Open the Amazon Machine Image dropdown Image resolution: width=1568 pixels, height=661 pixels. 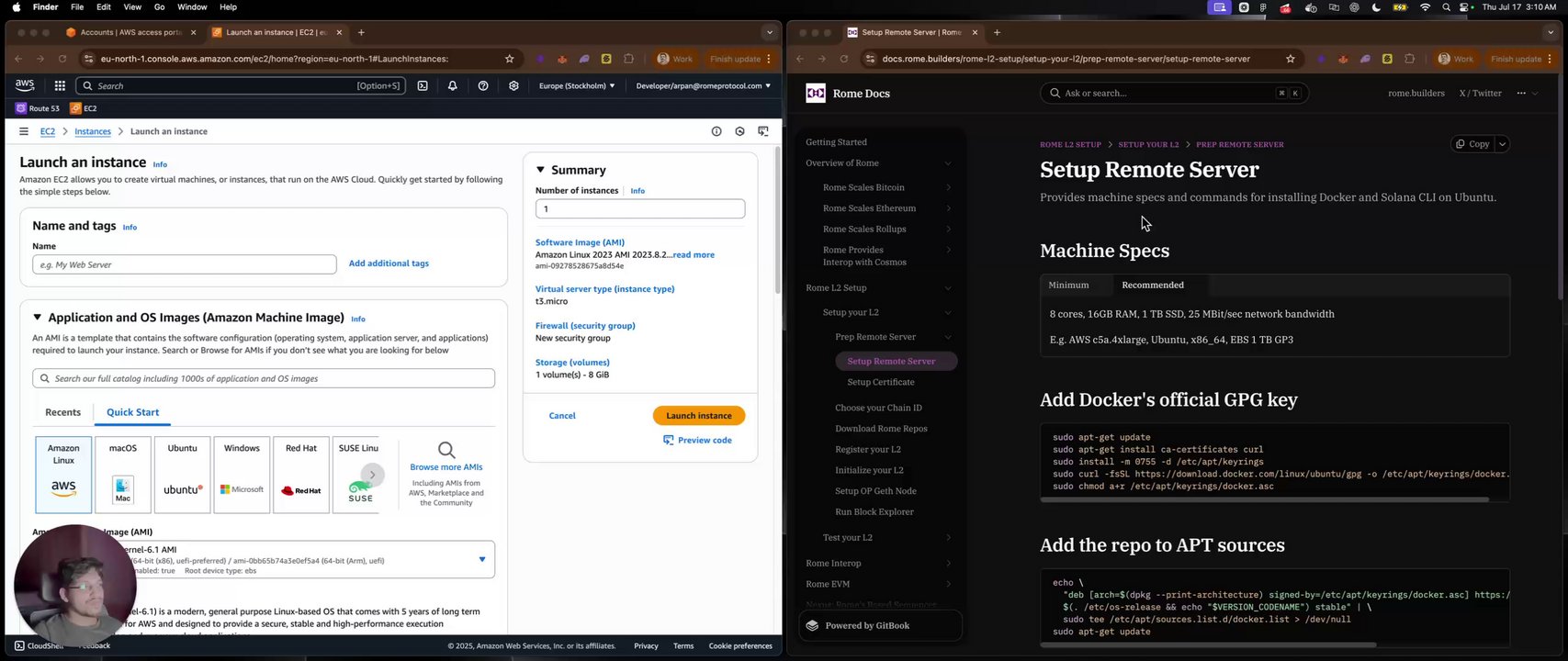click(482, 559)
